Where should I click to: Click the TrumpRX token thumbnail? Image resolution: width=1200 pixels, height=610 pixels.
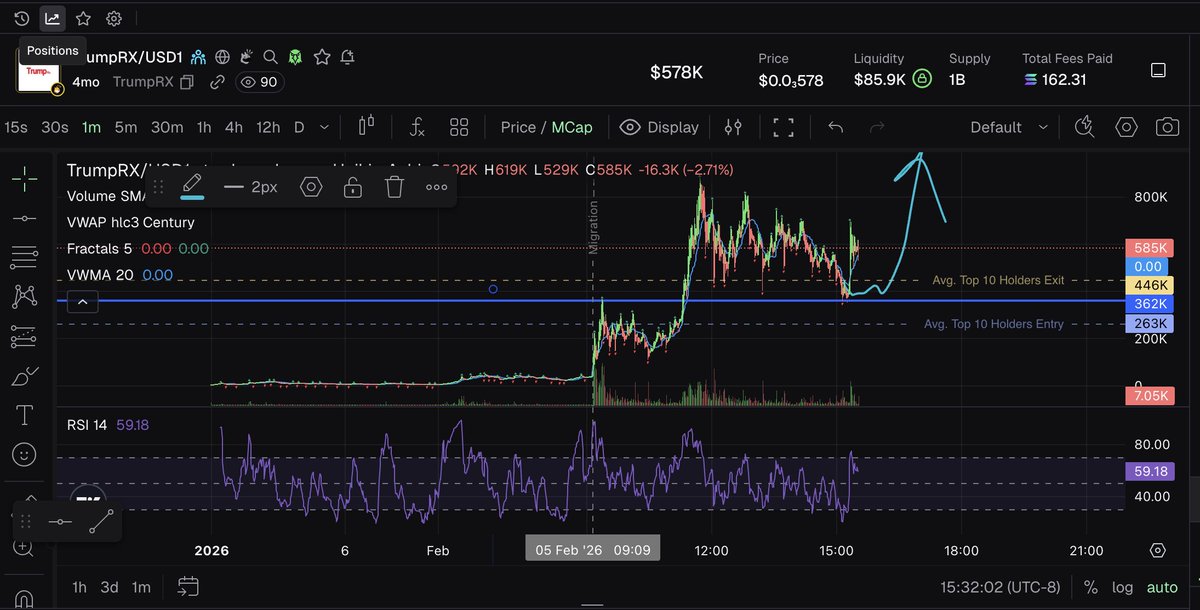pyautogui.click(x=38, y=72)
